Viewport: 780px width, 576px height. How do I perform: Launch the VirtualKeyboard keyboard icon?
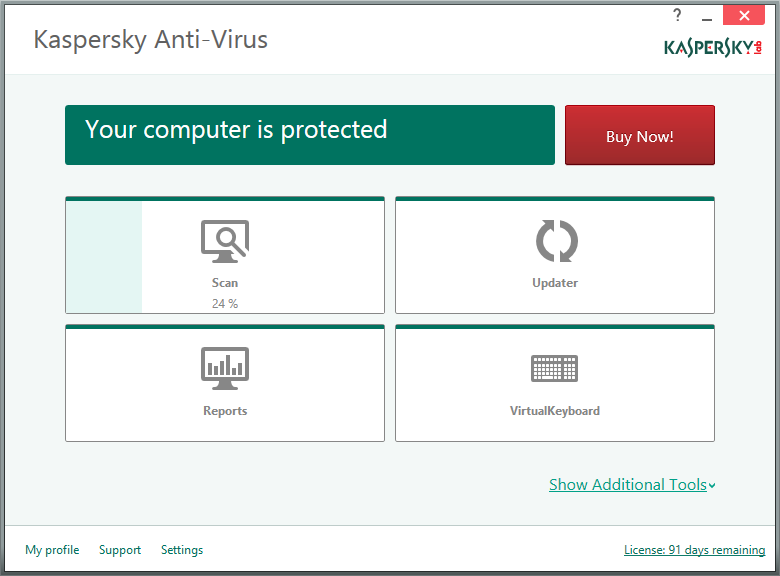[x=555, y=368]
